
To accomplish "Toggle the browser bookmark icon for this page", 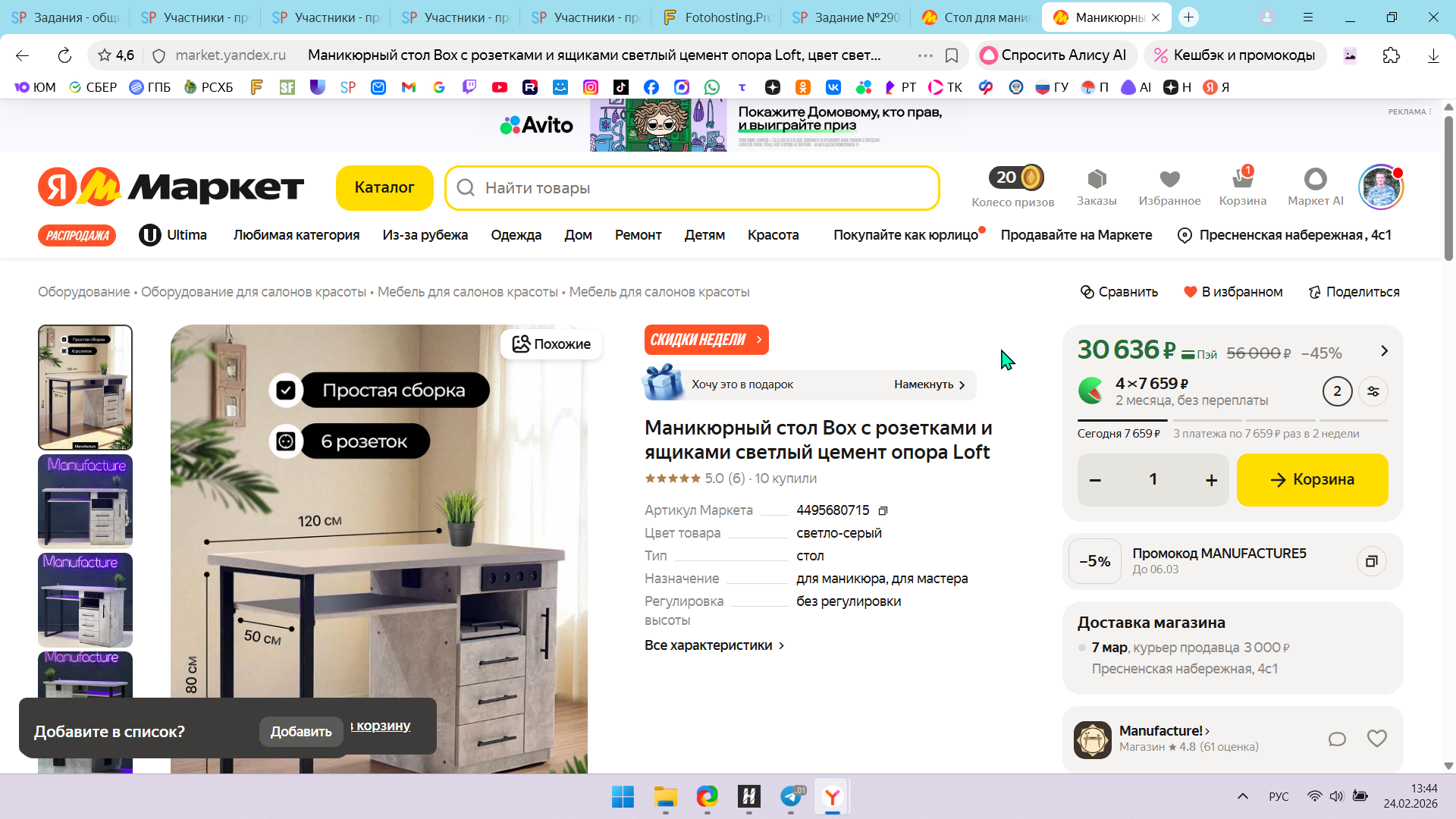I will [952, 55].
